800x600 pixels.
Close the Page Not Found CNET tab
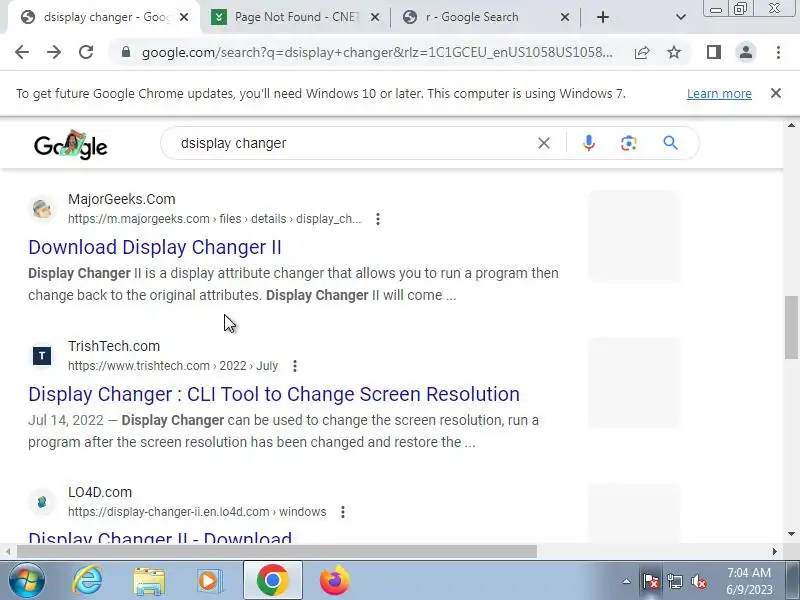(374, 17)
